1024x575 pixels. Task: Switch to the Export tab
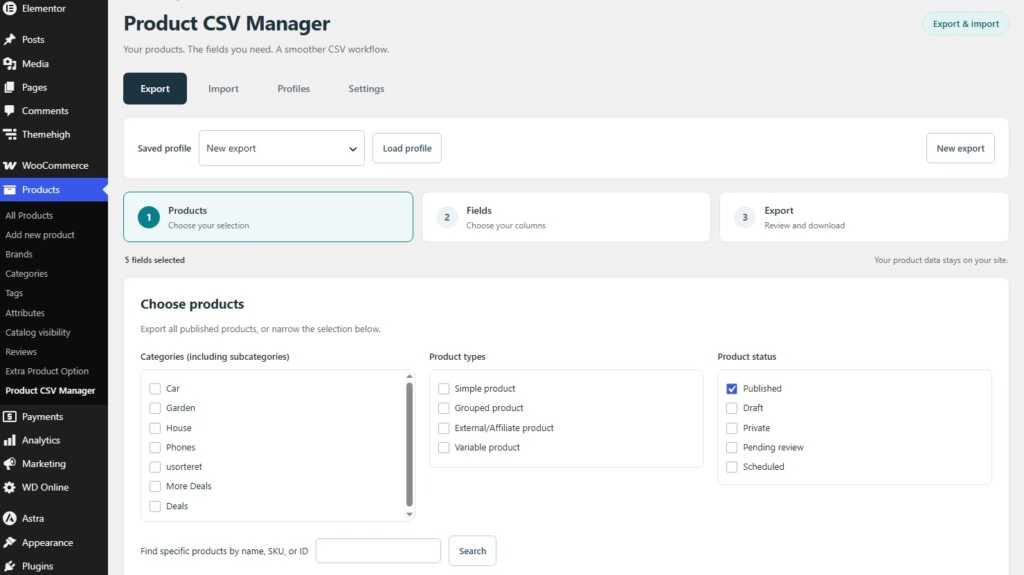point(155,89)
